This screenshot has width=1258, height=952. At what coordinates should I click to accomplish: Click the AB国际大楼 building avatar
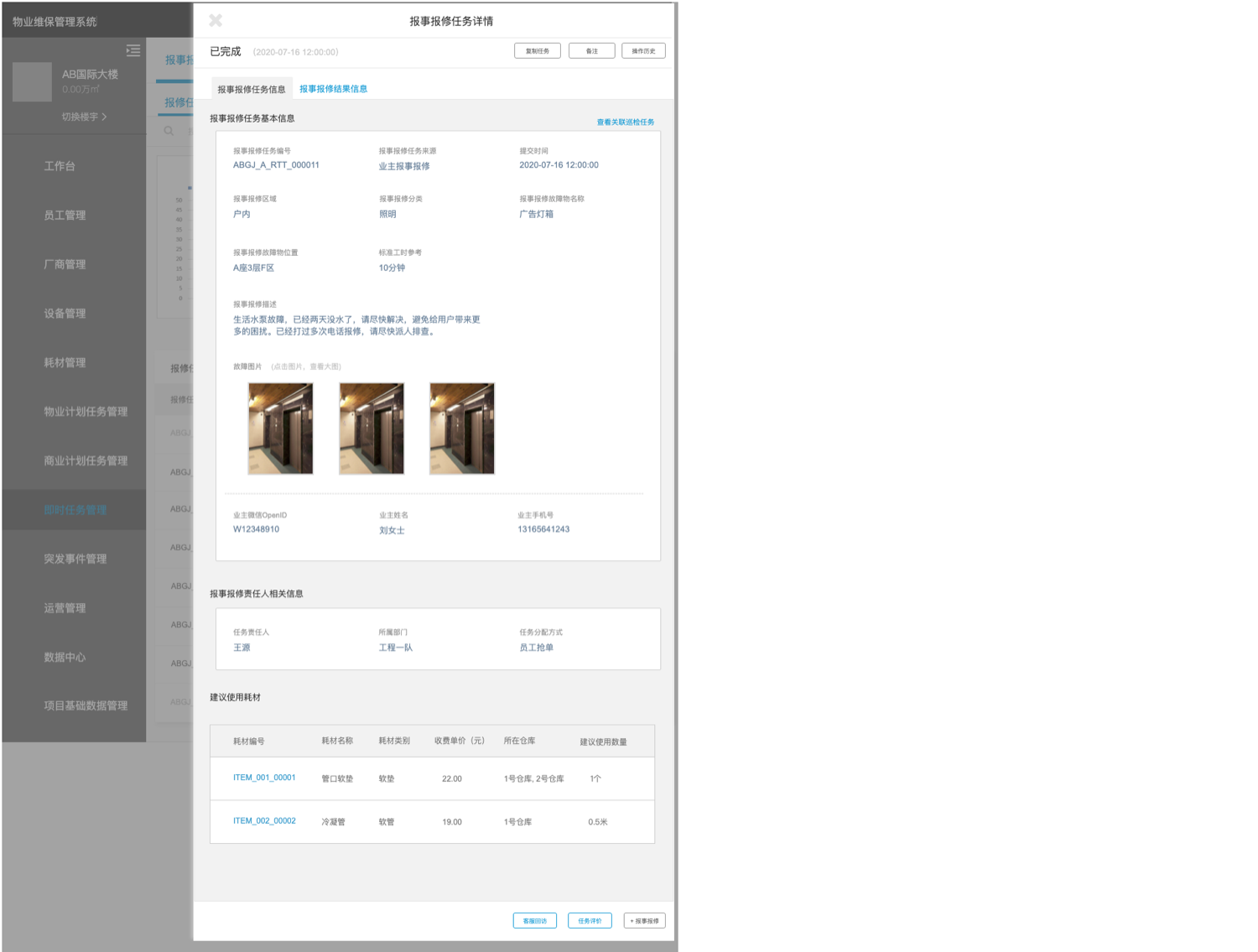33,82
